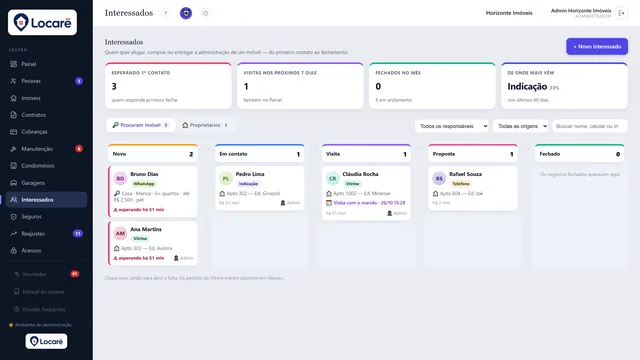Click the Proposta column header
This screenshot has height=360, width=640.
click(x=473, y=153)
